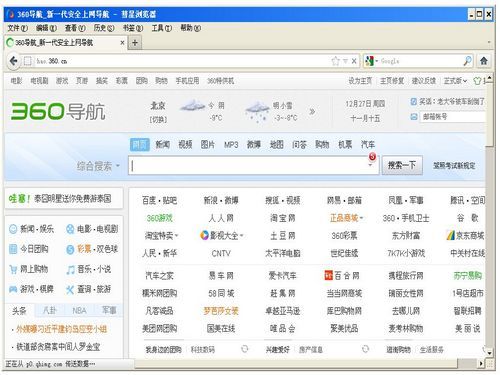Click the 设为主页 link
The height and width of the screenshot is (375, 500).
tap(360, 81)
